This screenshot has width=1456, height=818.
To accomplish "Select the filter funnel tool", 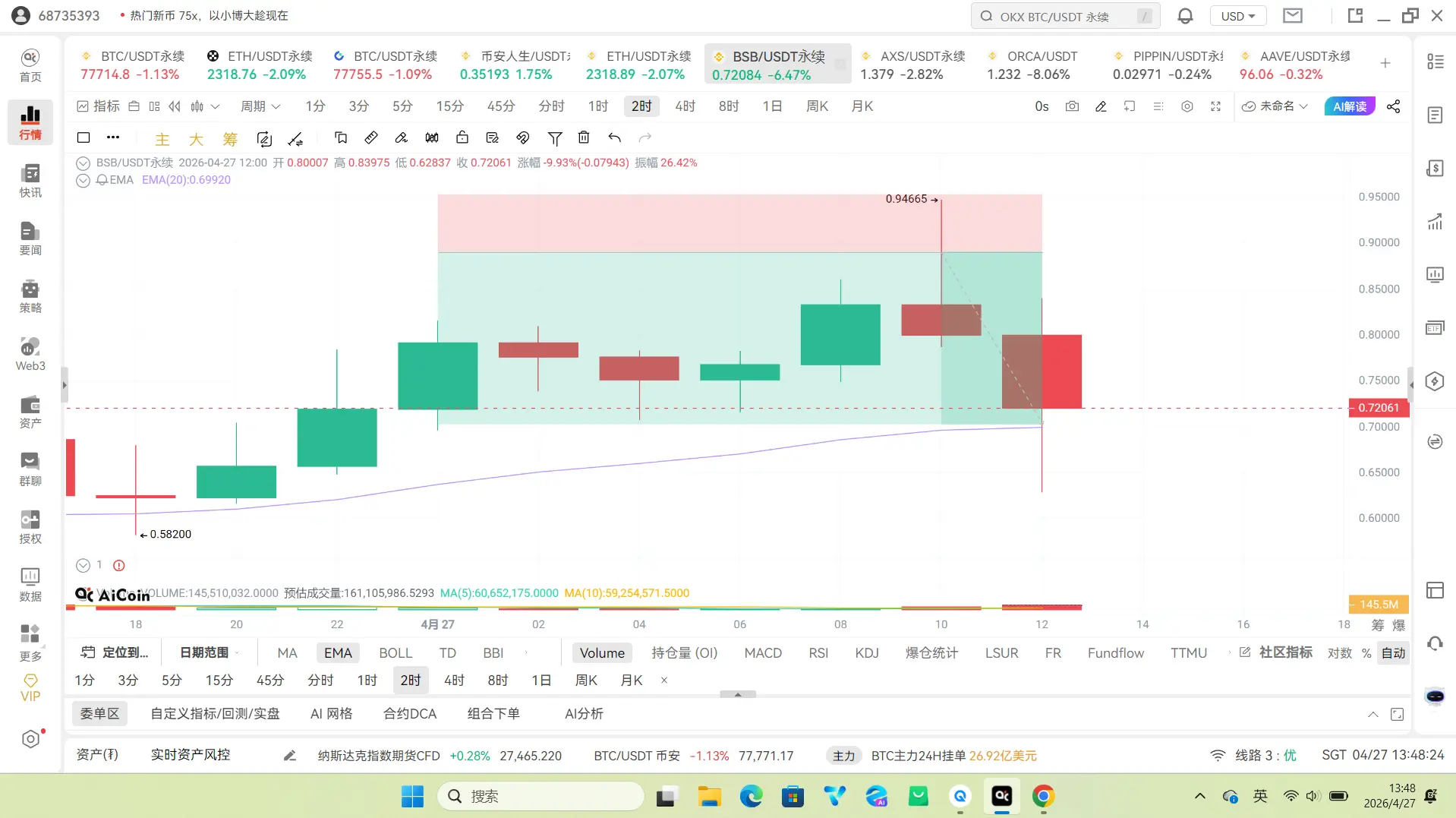I will point(555,138).
